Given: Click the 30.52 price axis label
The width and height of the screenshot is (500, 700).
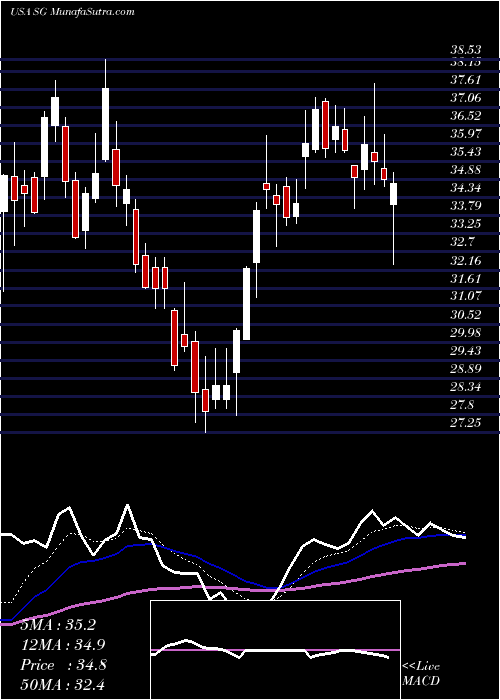Looking at the screenshot, I should pyautogui.click(x=466, y=314).
